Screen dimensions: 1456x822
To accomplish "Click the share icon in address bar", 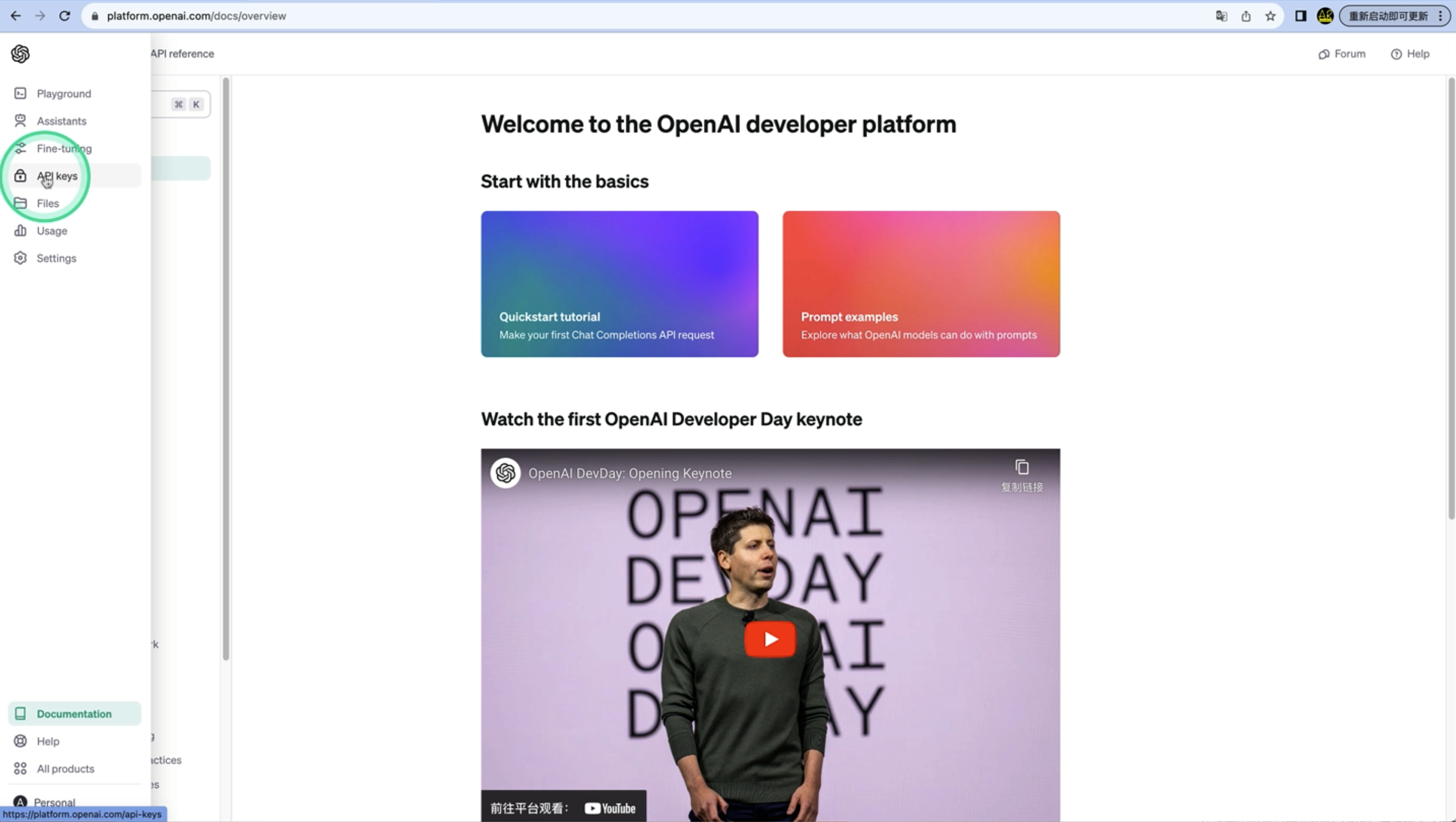I will click(1246, 16).
